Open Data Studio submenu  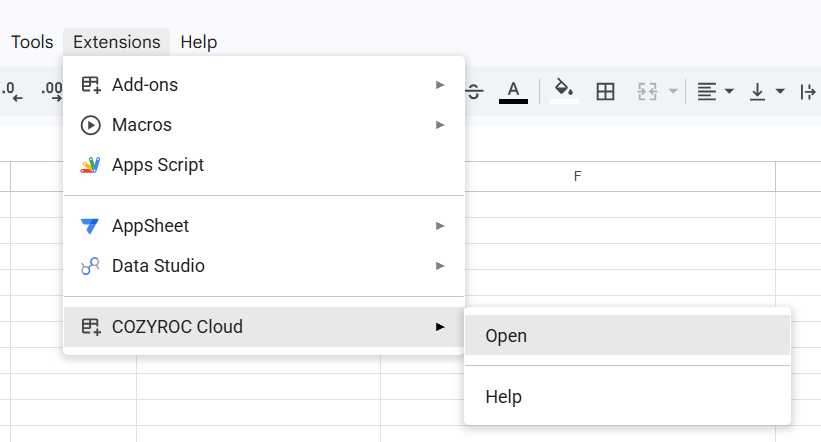(264, 266)
